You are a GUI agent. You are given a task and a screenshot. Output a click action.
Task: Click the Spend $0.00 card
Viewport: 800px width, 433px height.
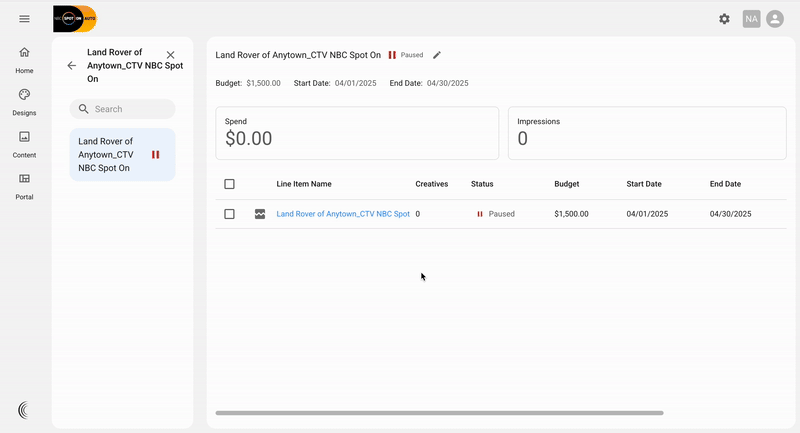(x=357, y=133)
